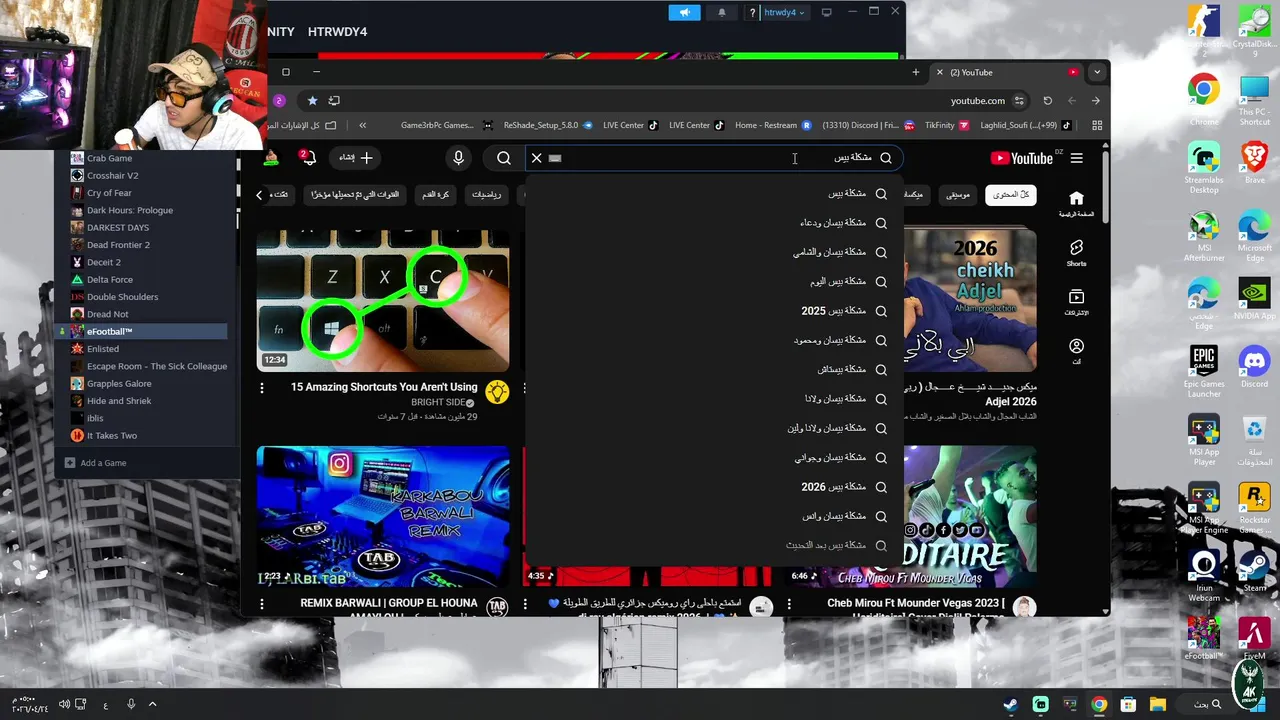Click the search magnifier button beside the box
This screenshot has height=720, width=1280.
(504, 158)
